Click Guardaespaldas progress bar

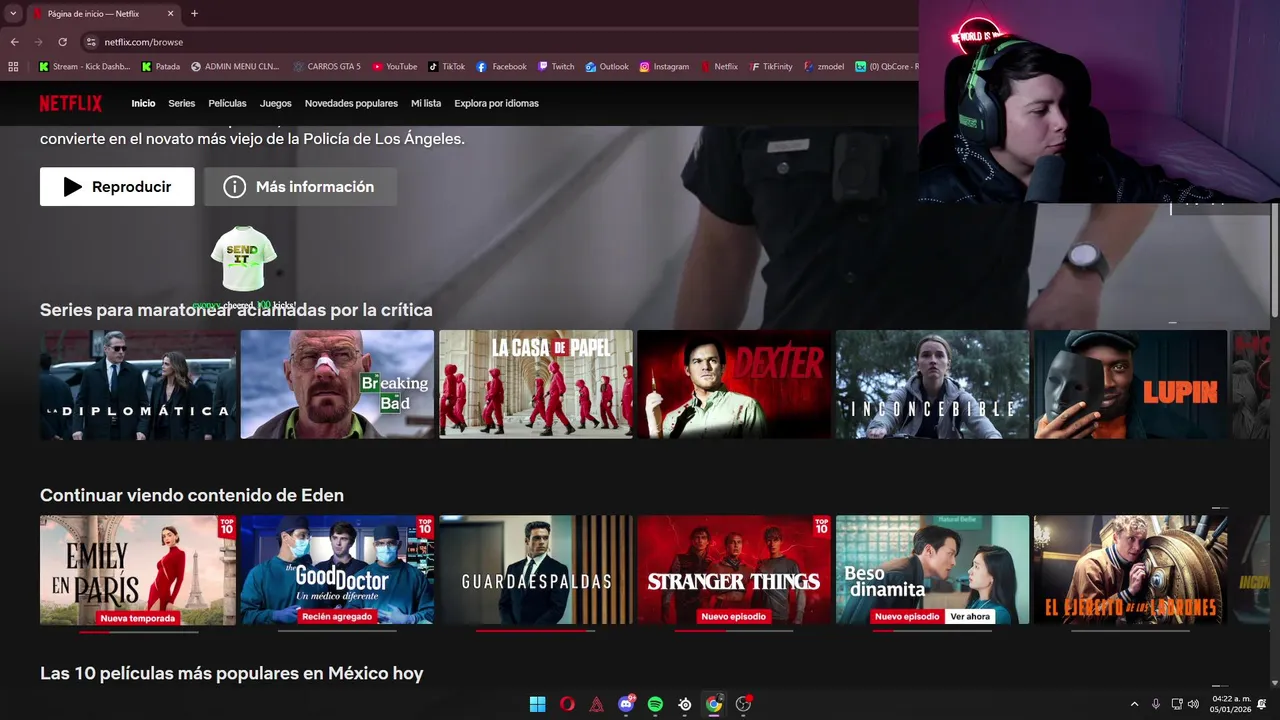(x=536, y=631)
